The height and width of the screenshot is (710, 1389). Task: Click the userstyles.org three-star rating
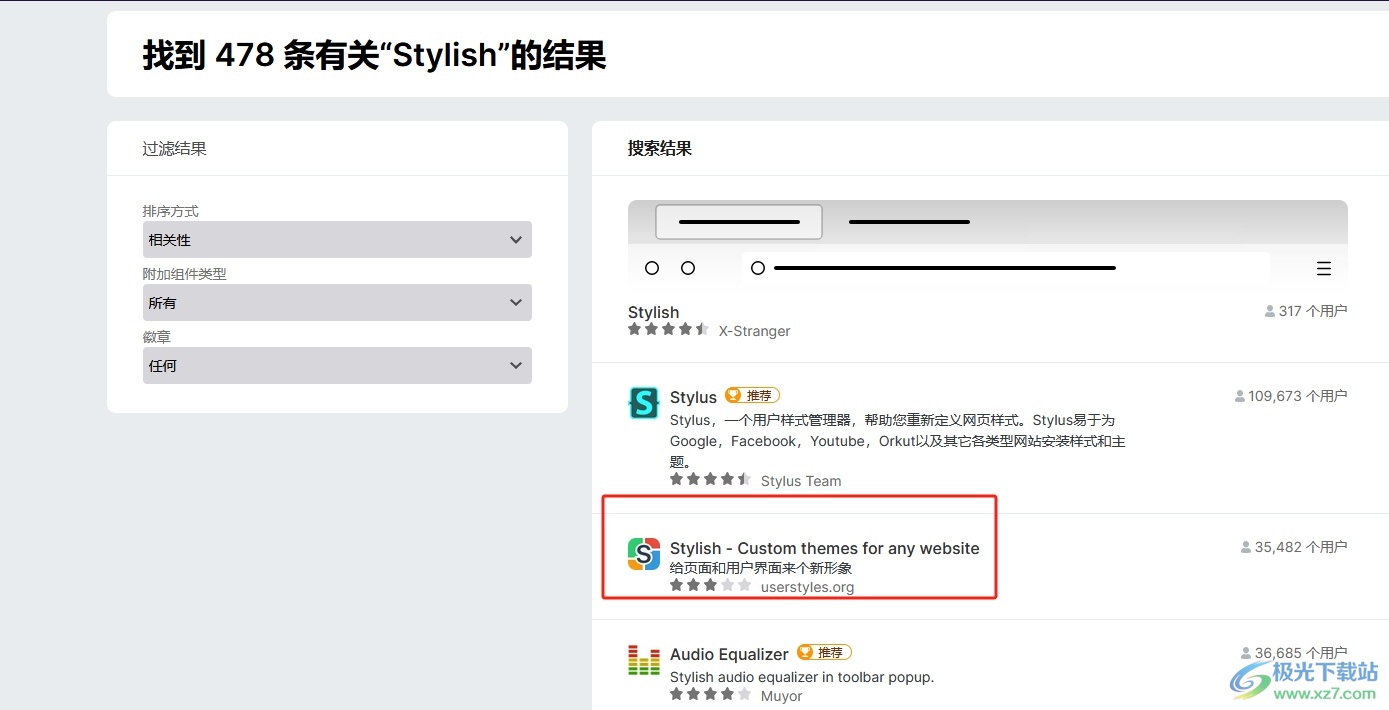(x=711, y=586)
